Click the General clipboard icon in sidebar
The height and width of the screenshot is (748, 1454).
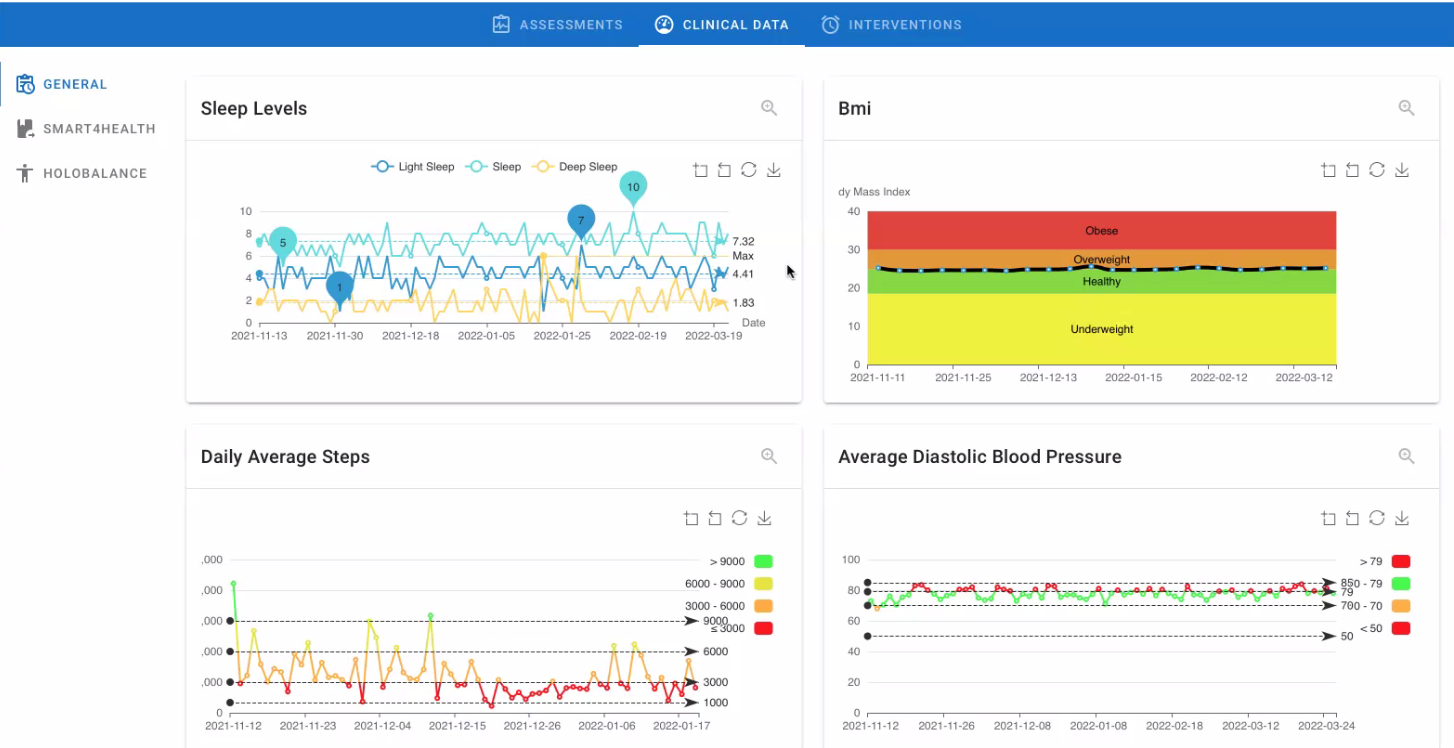(26, 84)
